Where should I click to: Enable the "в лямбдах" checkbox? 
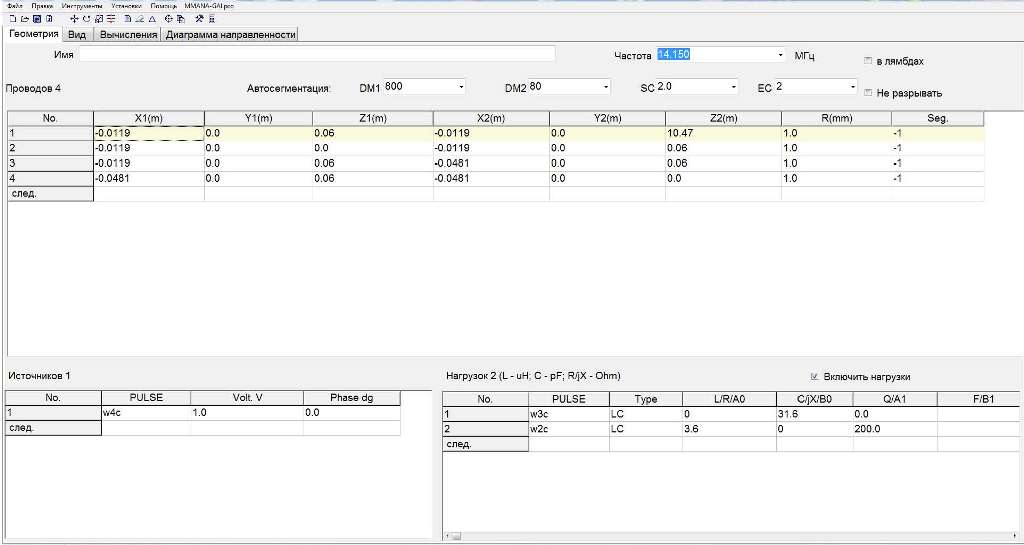[x=868, y=61]
